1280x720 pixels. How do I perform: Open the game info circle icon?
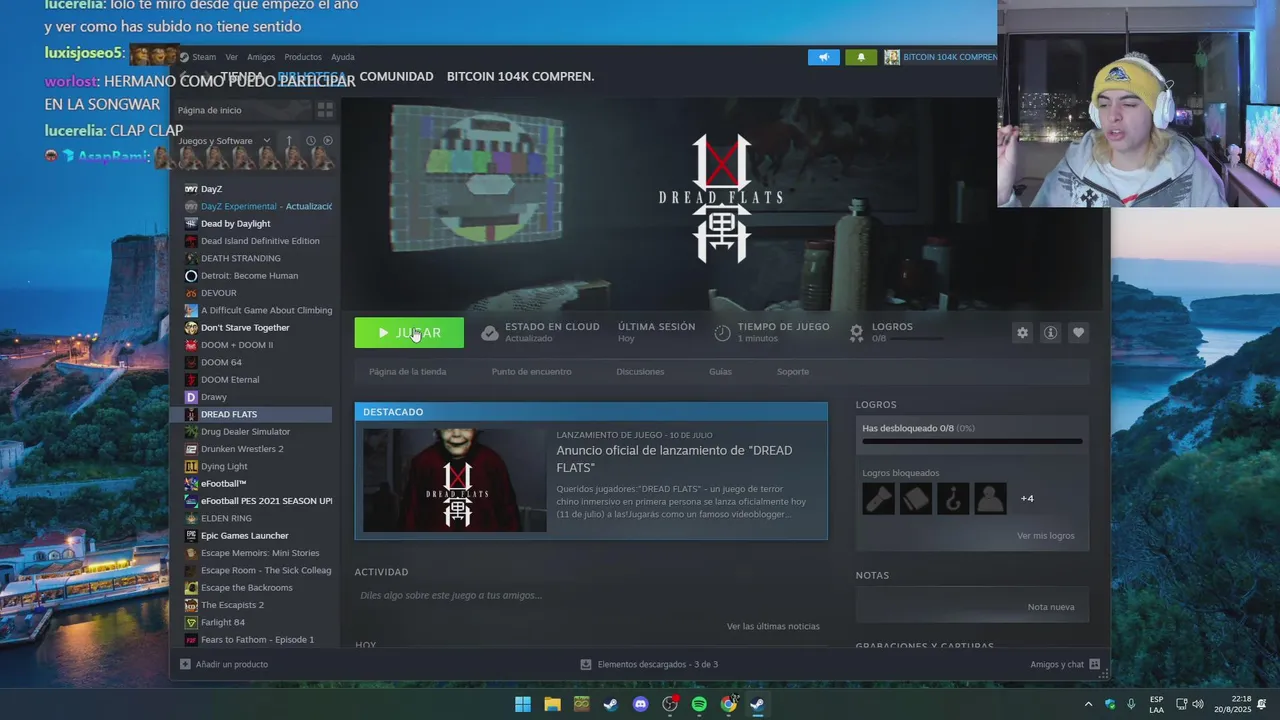[x=1050, y=333]
